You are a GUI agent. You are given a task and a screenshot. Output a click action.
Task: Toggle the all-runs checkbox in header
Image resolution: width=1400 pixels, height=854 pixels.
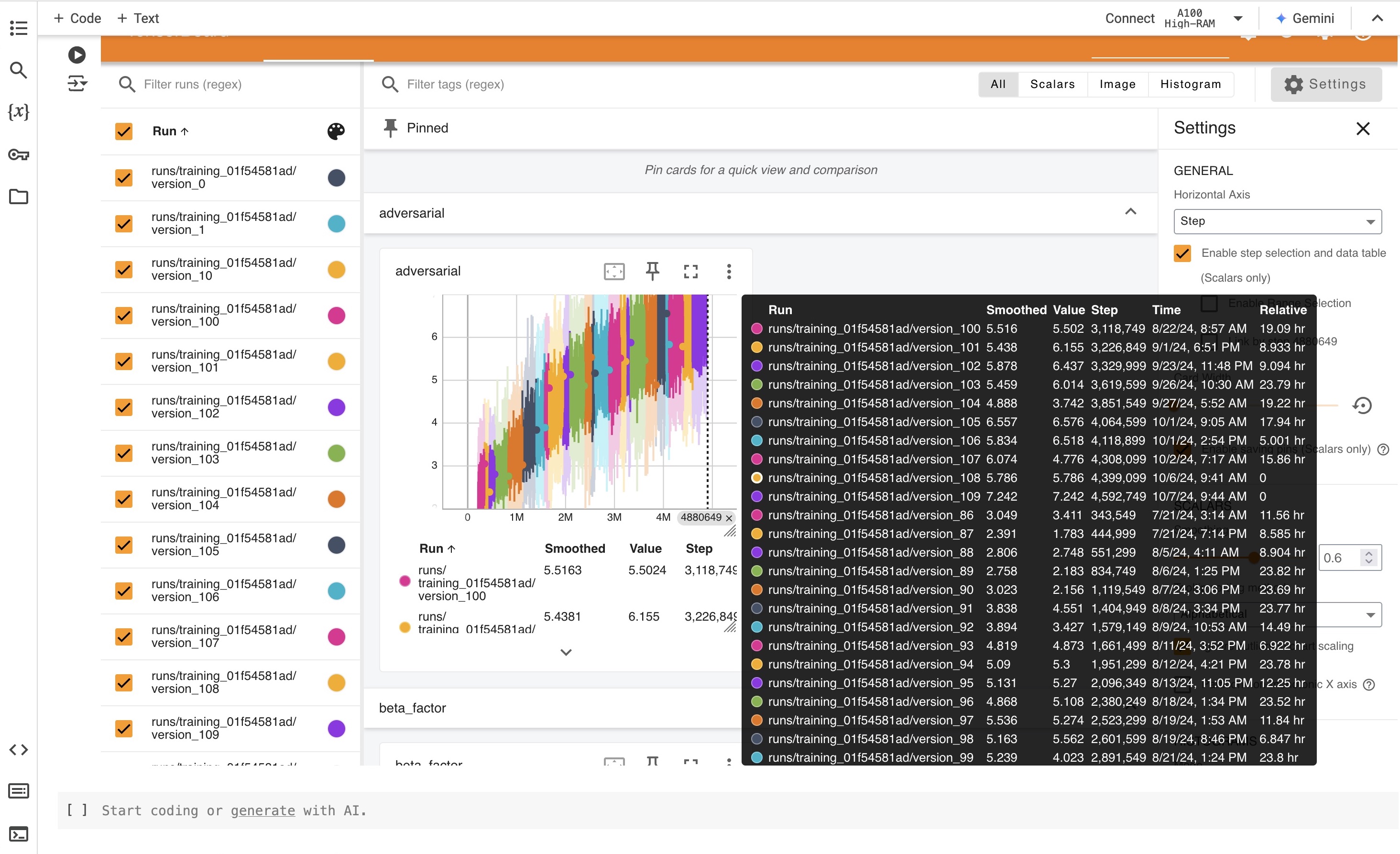(x=123, y=131)
